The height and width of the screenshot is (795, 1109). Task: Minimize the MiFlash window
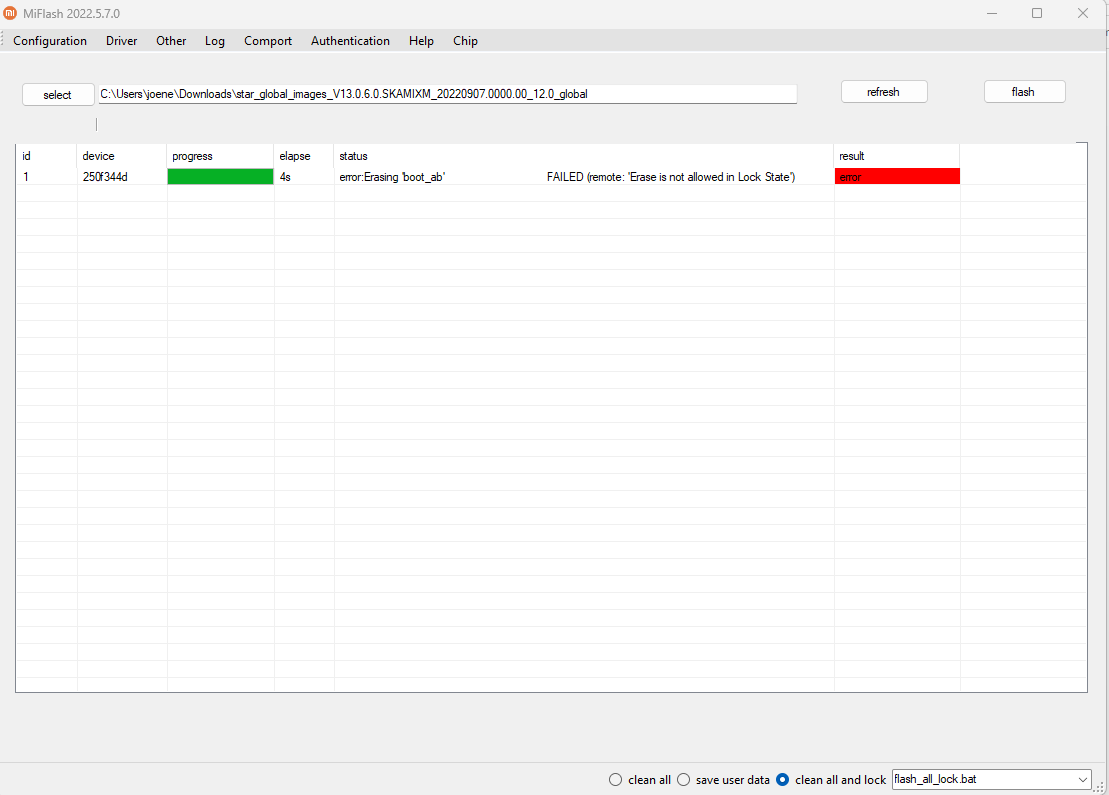tap(992, 13)
